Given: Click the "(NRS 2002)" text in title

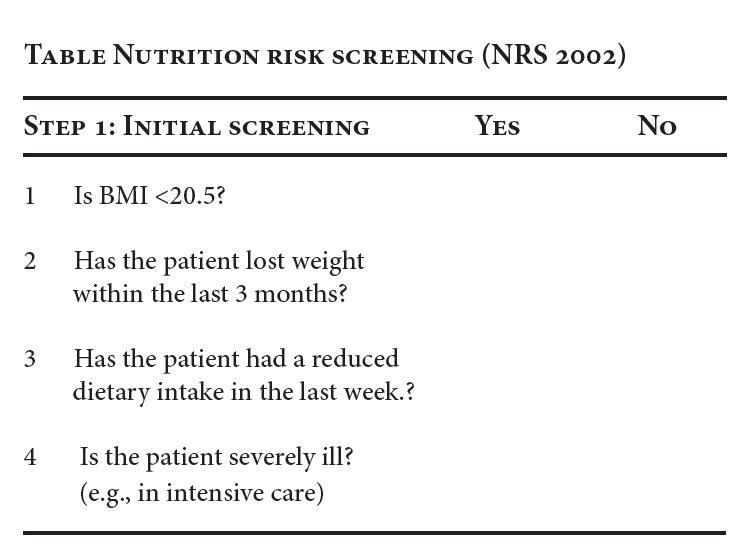Looking at the screenshot, I should (553, 56).
